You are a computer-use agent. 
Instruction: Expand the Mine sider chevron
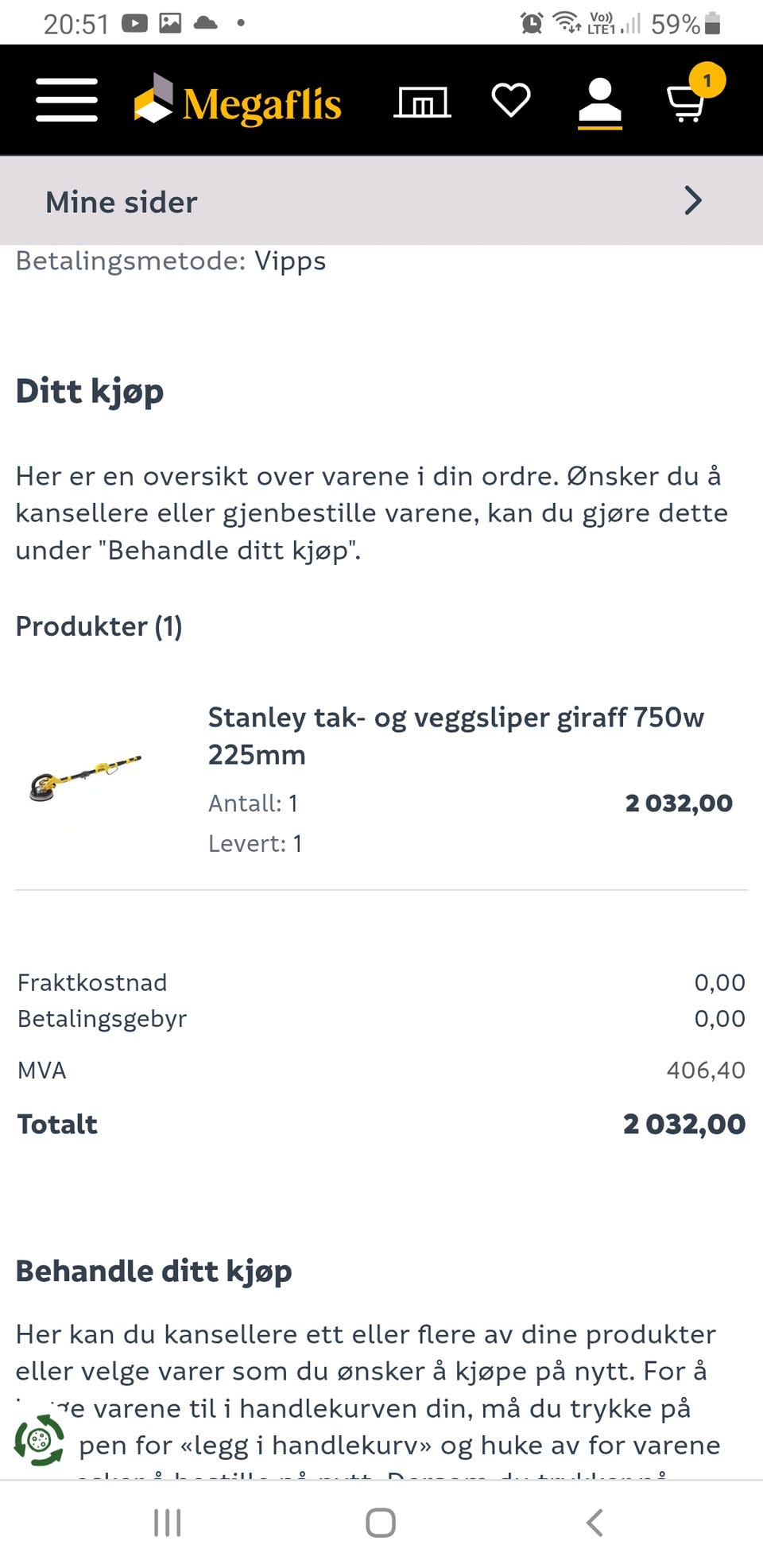click(x=693, y=201)
